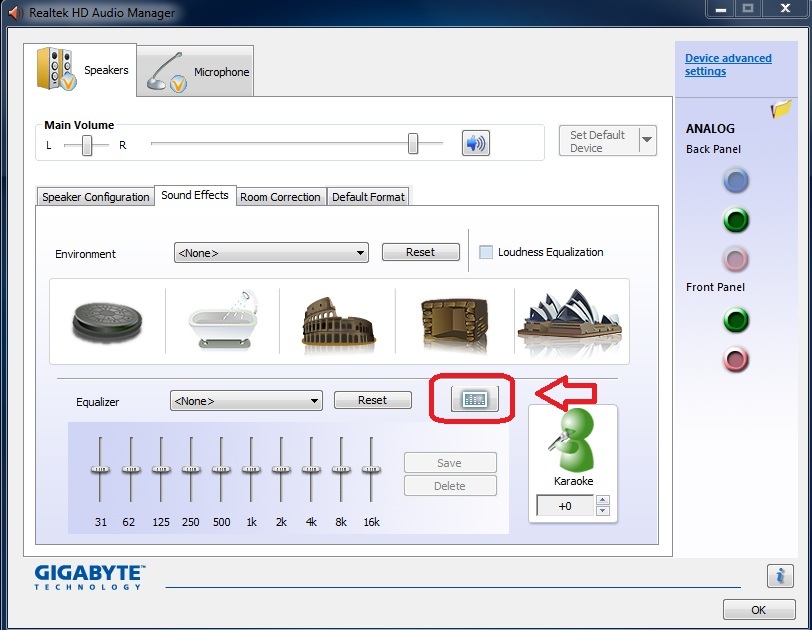Click the pink front panel jack
812x630 pixels.
[735, 359]
